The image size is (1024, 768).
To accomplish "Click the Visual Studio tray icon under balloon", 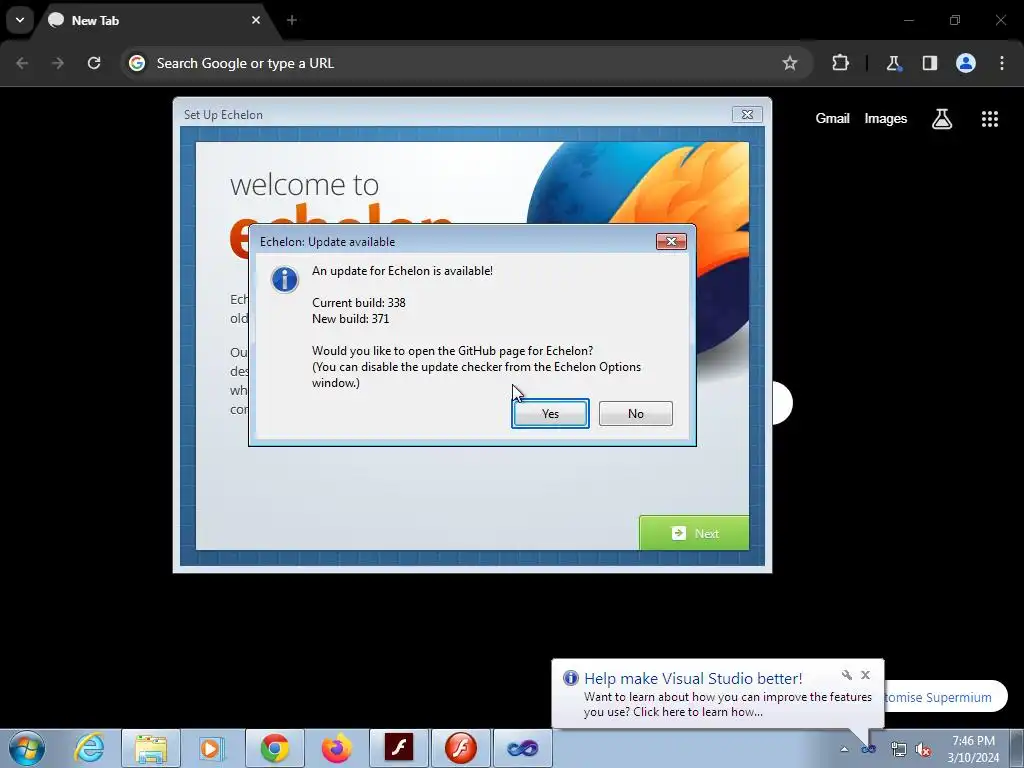I will 869,749.
